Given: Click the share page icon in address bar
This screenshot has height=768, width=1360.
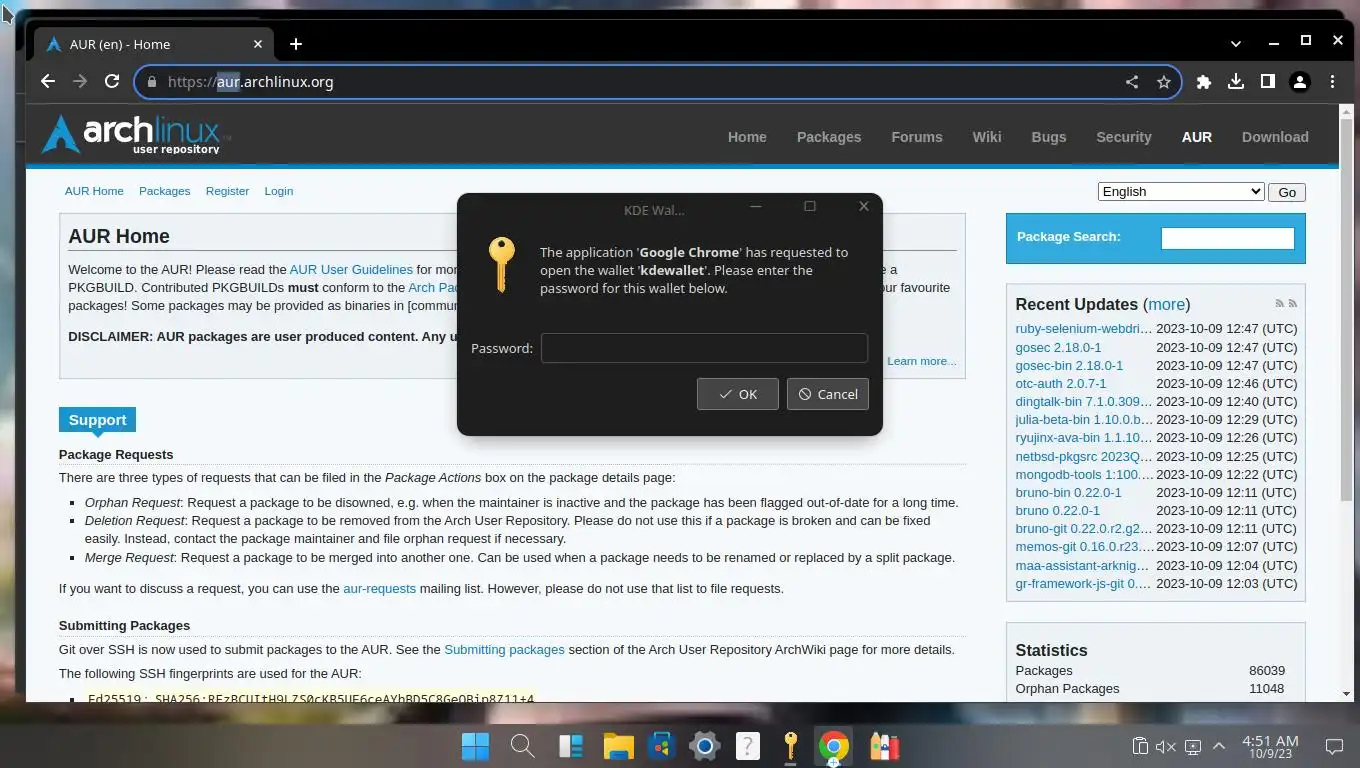Looking at the screenshot, I should tap(1132, 82).
